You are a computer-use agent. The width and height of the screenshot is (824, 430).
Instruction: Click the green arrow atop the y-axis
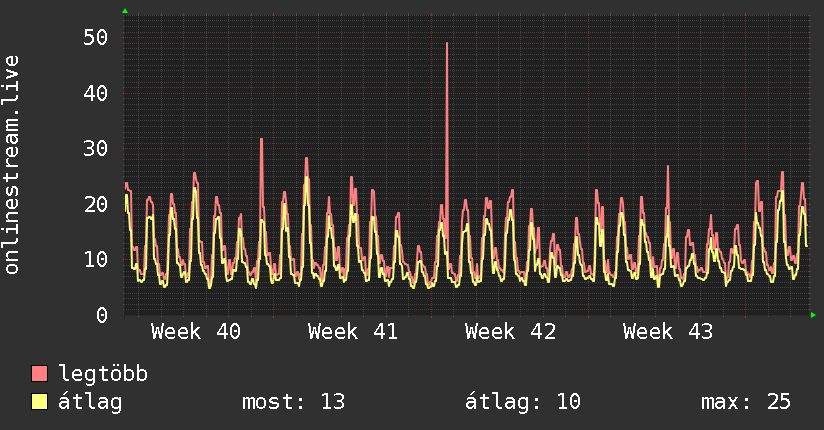125,11
